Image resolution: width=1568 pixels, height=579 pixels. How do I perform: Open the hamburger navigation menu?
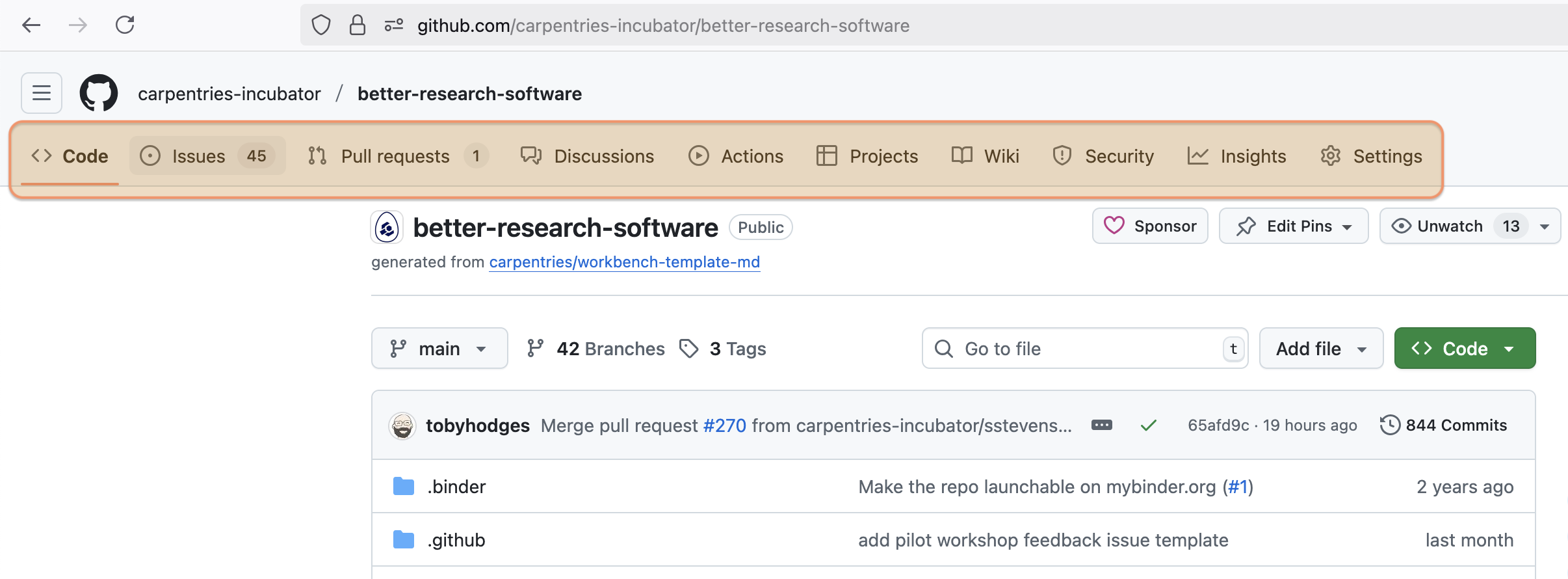[42, 93]
